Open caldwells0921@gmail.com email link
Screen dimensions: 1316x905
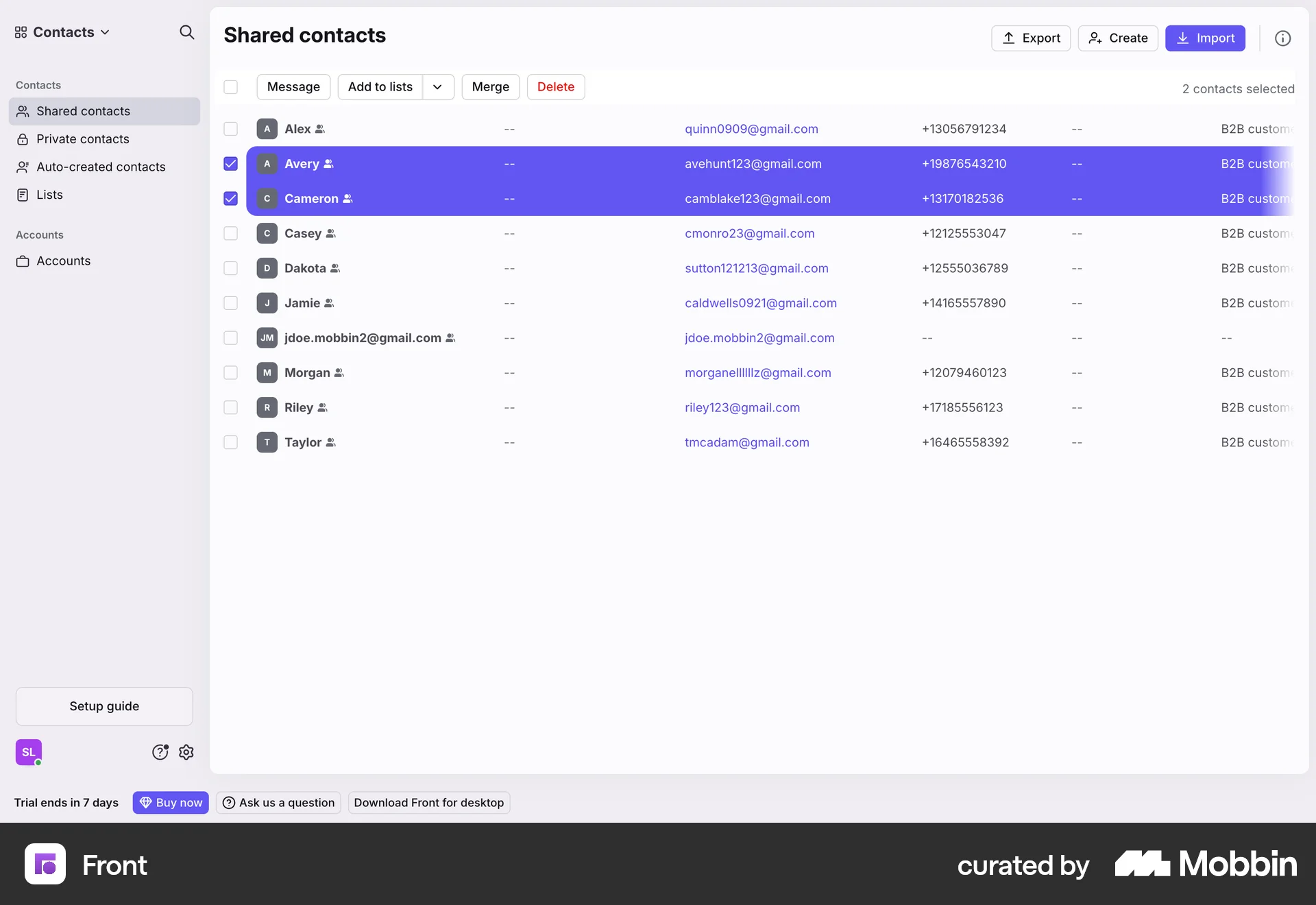point(761,303)
